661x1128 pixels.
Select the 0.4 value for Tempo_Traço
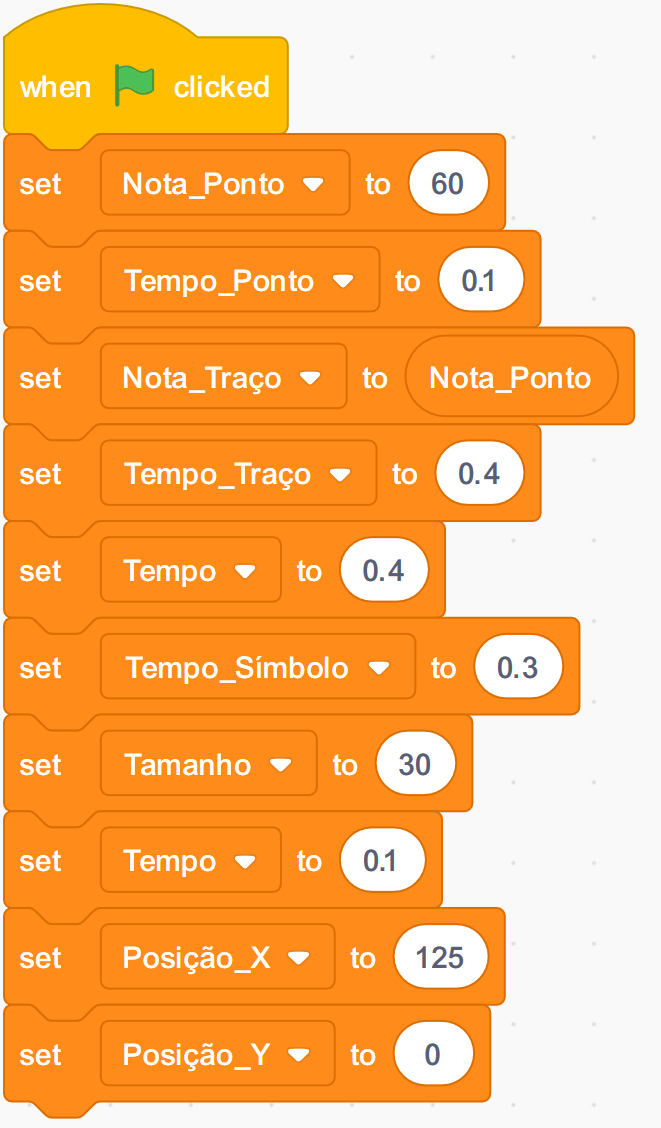(479, 475)
